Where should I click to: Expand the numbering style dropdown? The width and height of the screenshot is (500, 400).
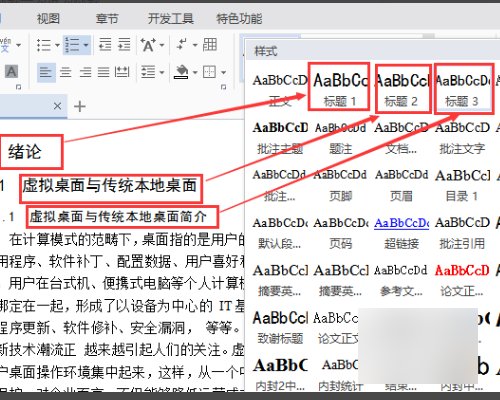[x=86, y=45]
